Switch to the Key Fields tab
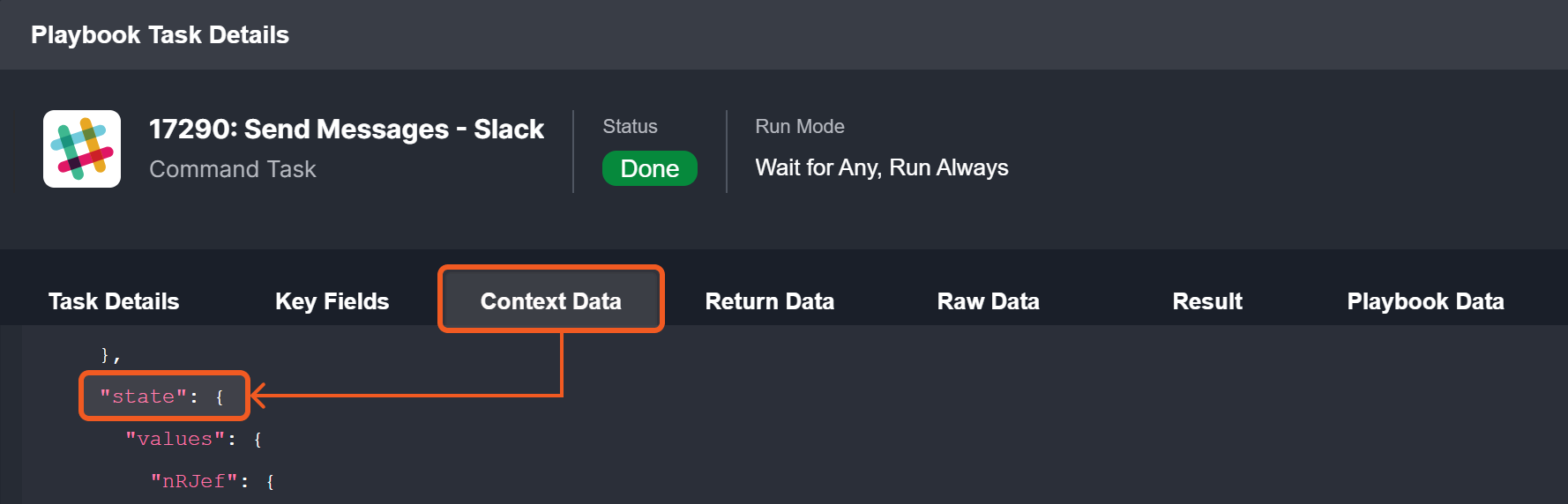Viewport: 1568px width, 504px height. click(x=332, y=301)
